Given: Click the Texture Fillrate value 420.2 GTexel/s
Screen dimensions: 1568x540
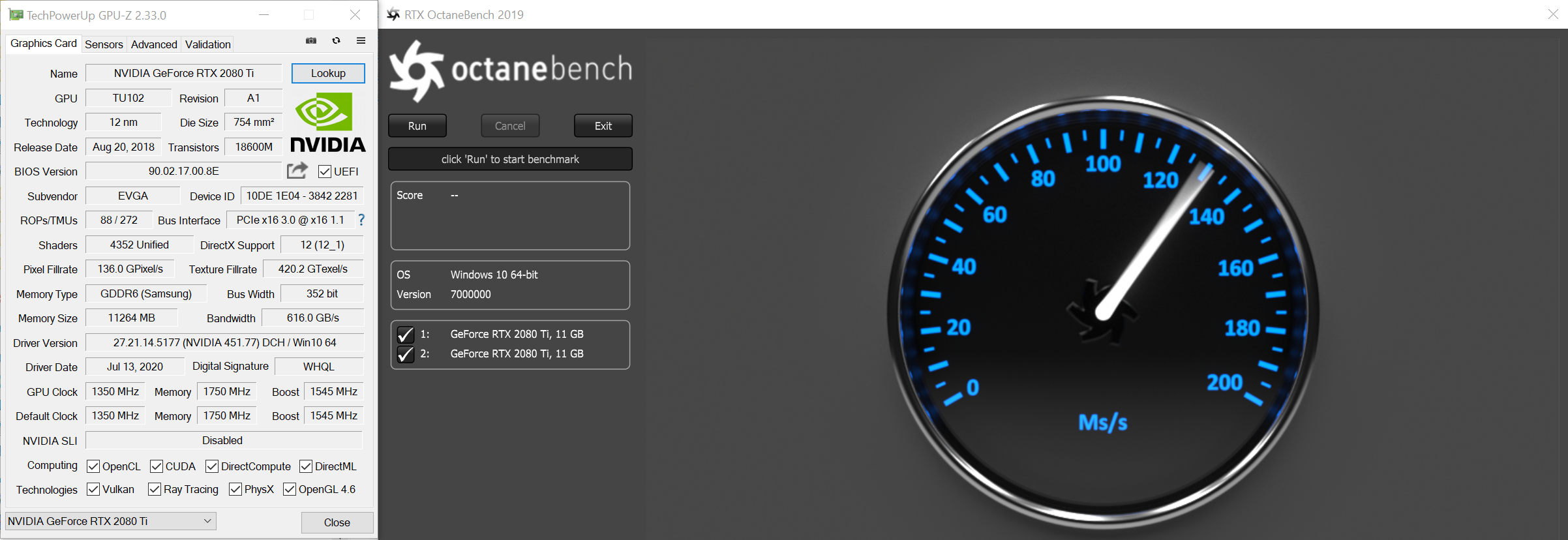Looking at the screenshot, I should [x=313, y=269].
